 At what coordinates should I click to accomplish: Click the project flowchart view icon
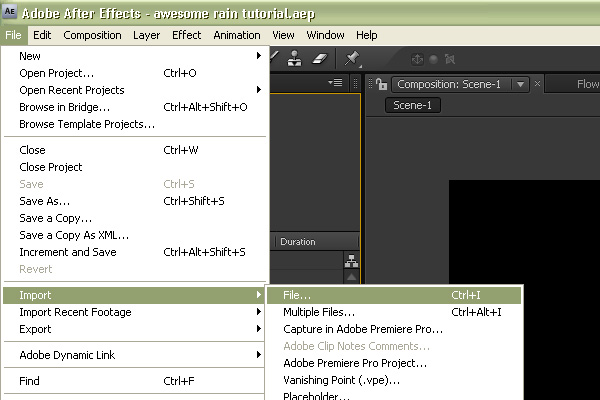coord(351,261)
